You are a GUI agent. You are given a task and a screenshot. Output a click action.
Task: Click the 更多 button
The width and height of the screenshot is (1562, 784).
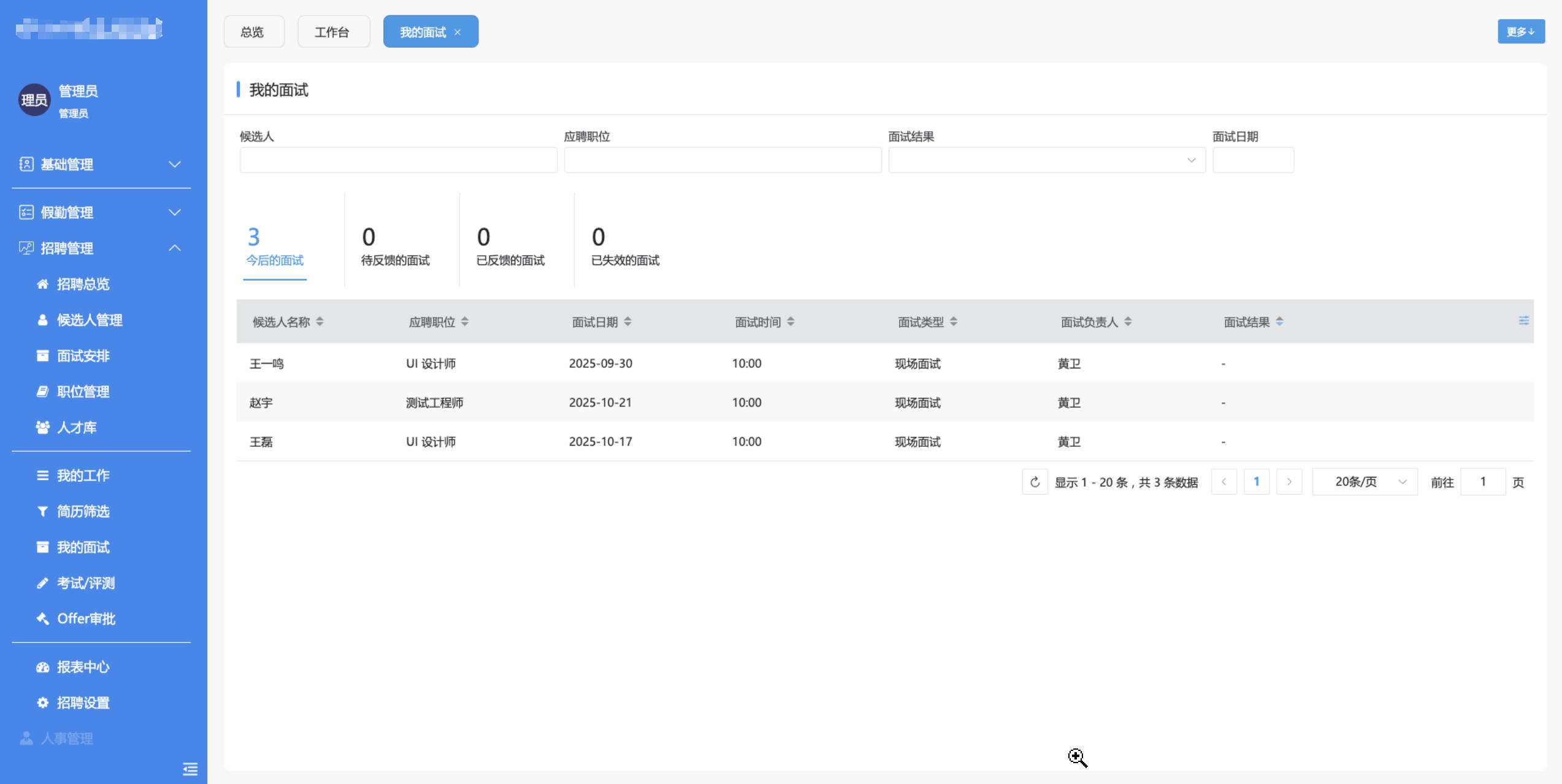(x=1520, y=32)
